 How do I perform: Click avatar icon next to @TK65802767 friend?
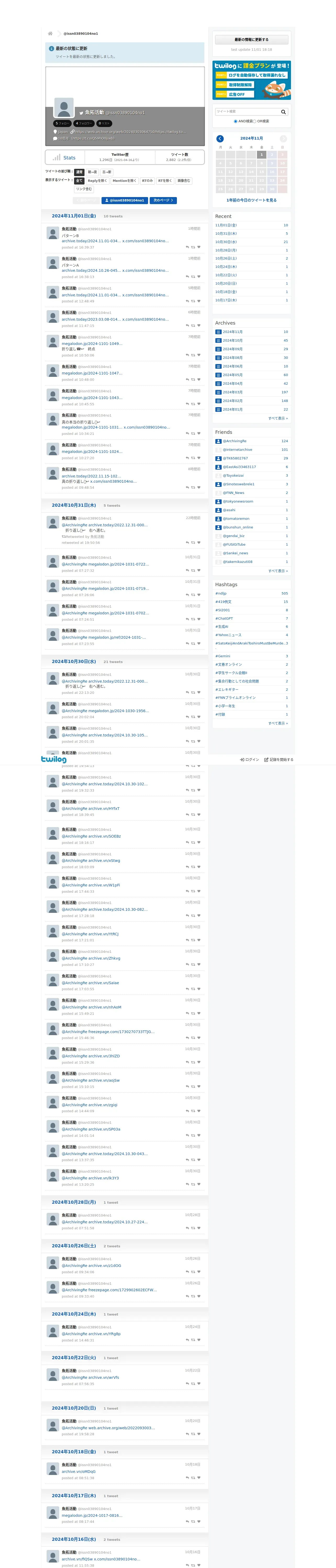coord(218,458)
